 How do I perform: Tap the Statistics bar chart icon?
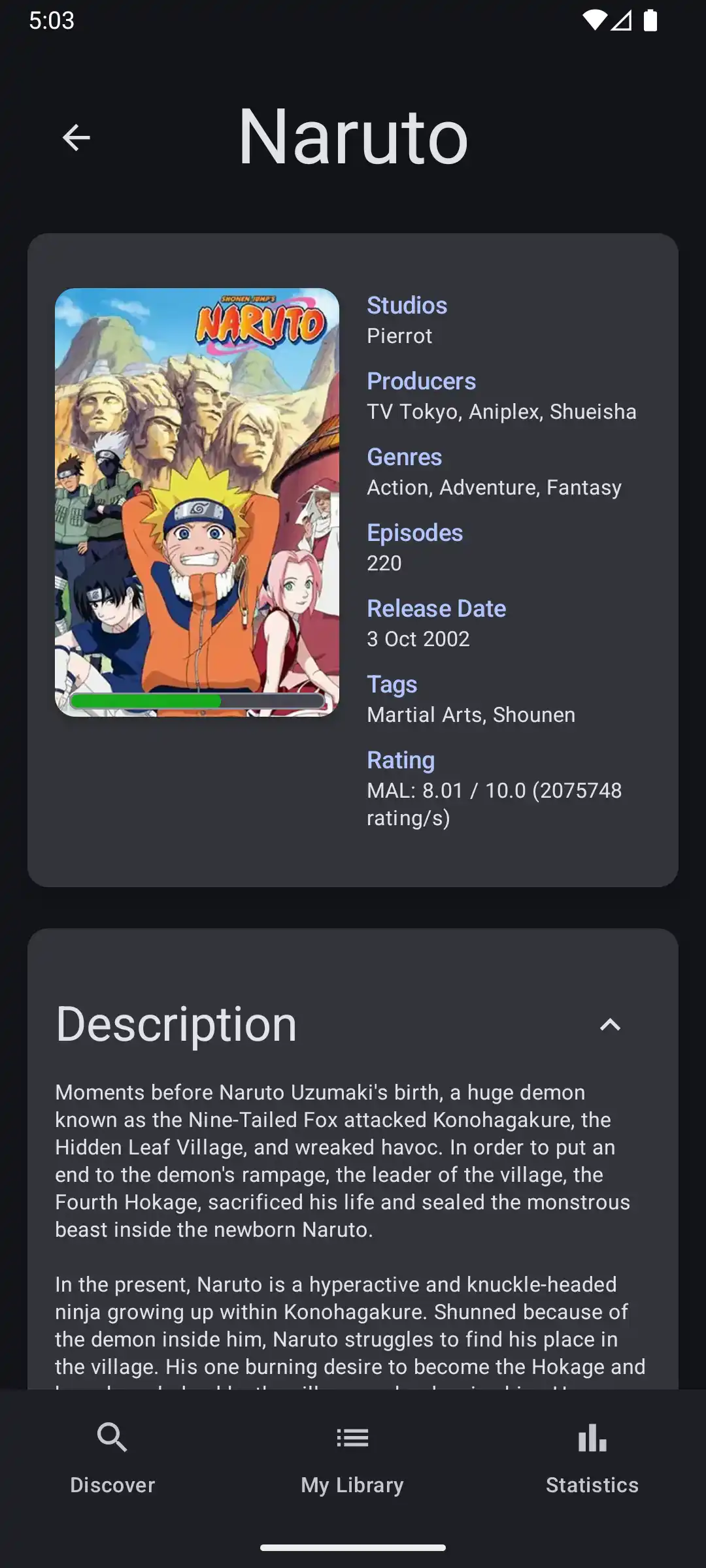click(592, 1438)
